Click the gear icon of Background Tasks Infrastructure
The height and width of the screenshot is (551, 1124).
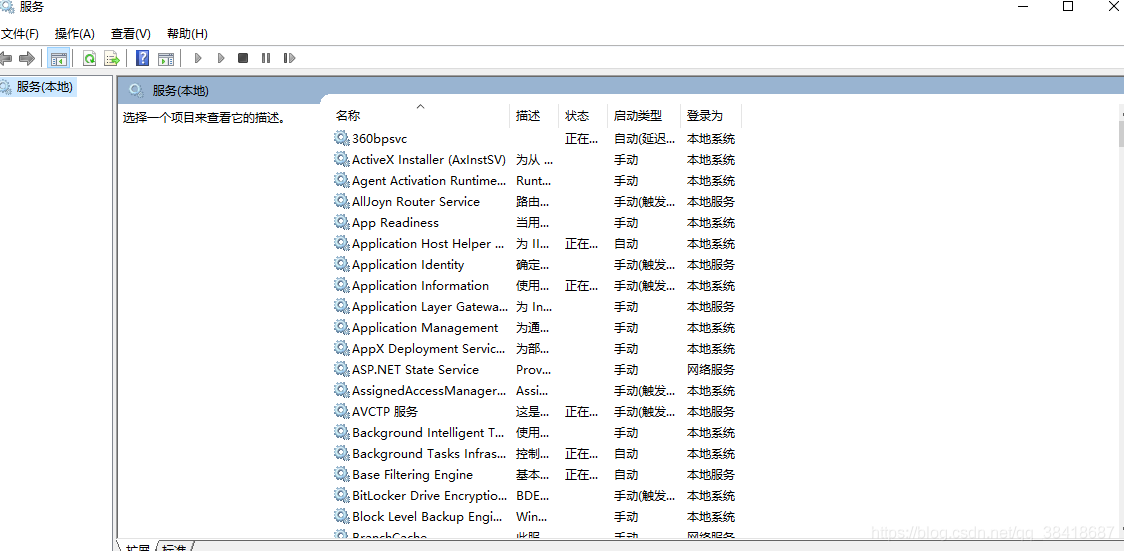click(341, 454)
